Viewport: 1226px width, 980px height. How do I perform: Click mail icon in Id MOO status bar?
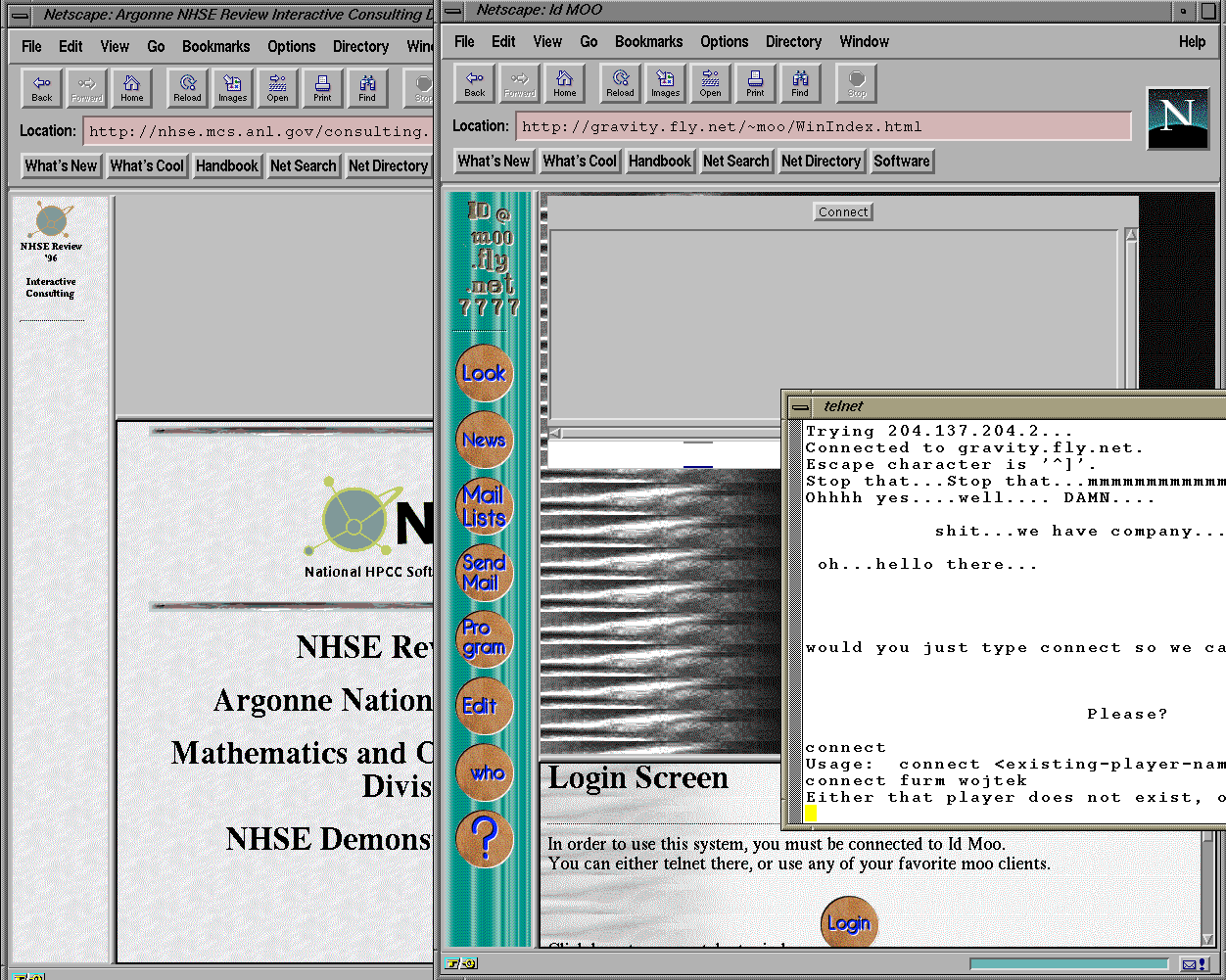point(1194,964)
